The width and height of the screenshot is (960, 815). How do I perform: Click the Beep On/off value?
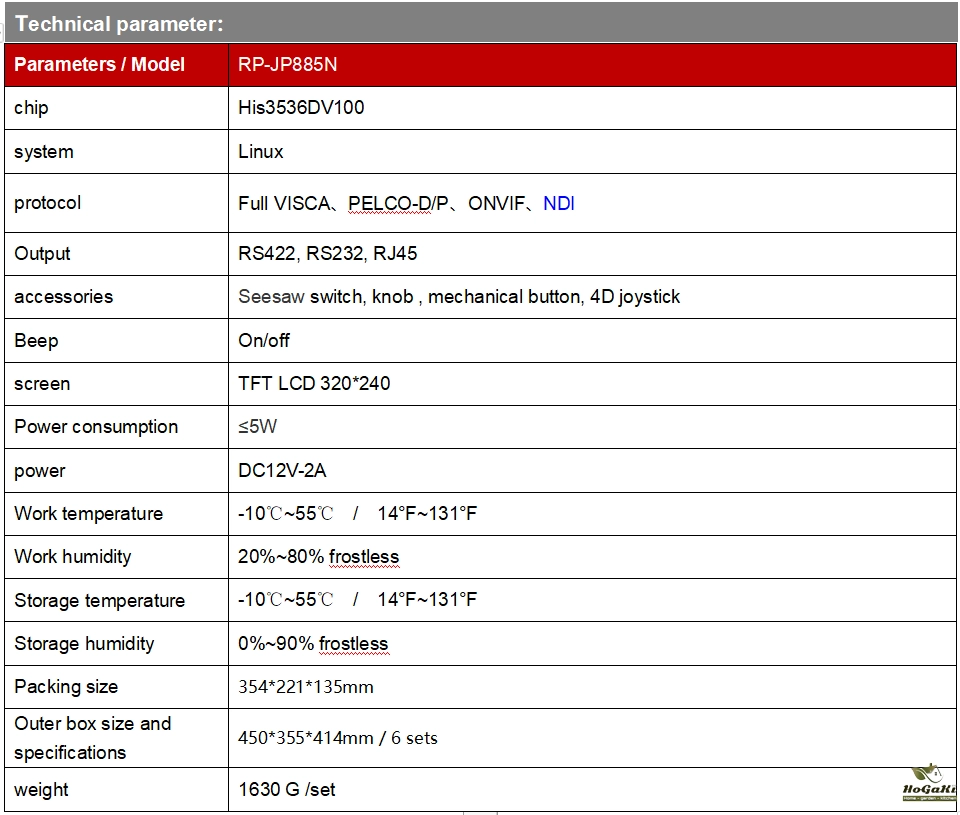pyautogui.click(x=264, y=341)
